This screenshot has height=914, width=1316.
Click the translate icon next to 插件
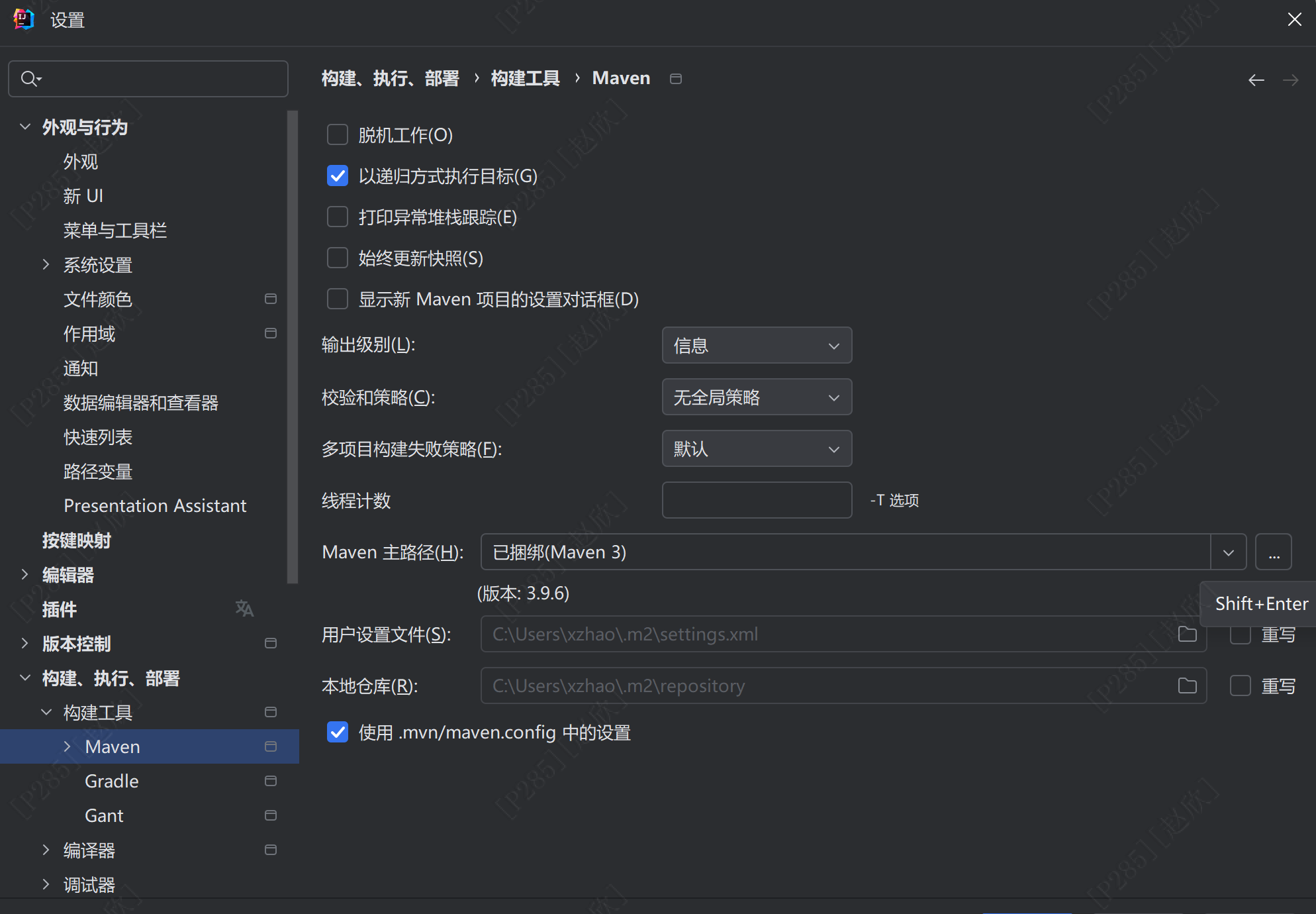[244, 609]
